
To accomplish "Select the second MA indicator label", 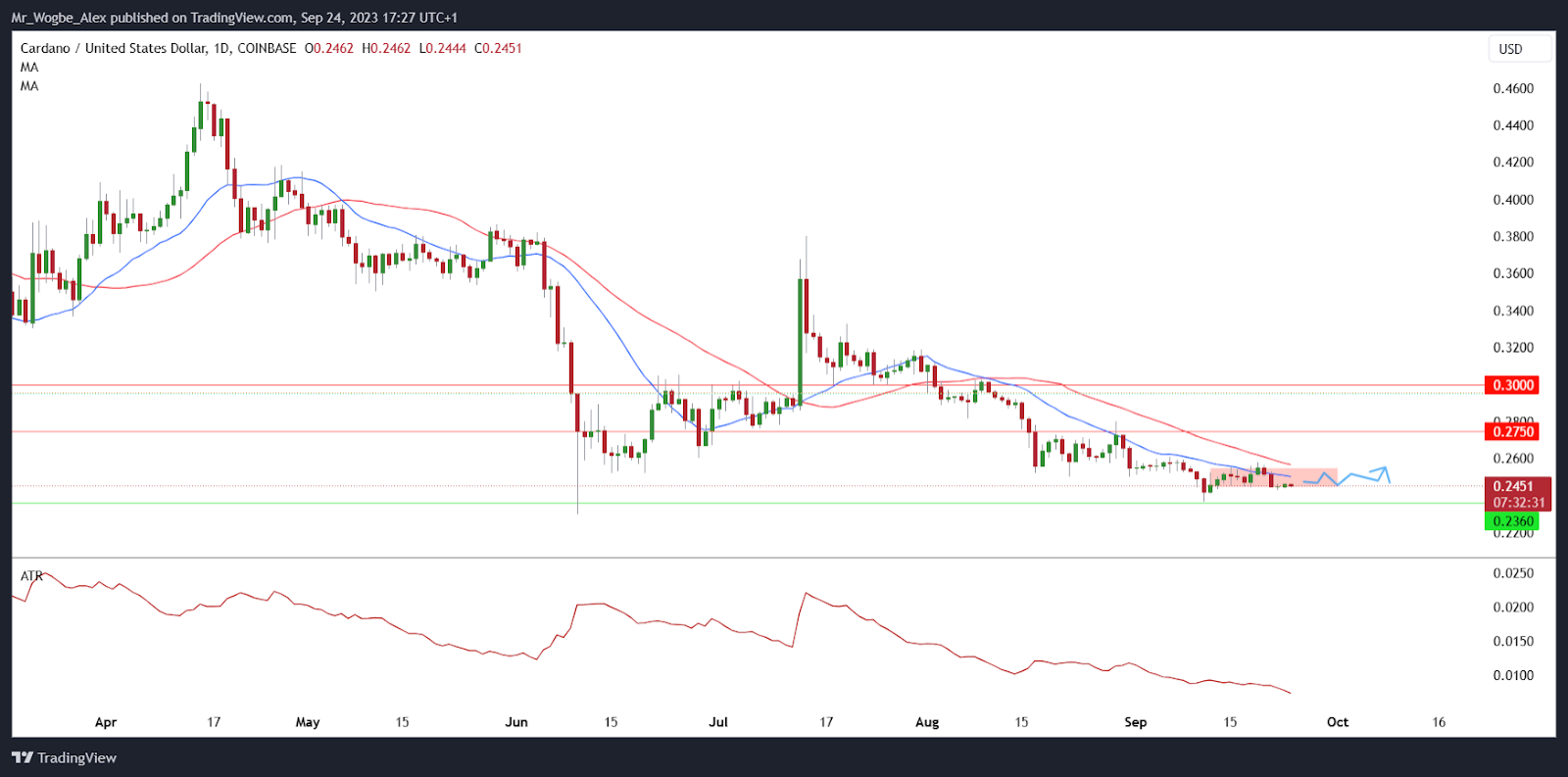I will coord(29,86).
